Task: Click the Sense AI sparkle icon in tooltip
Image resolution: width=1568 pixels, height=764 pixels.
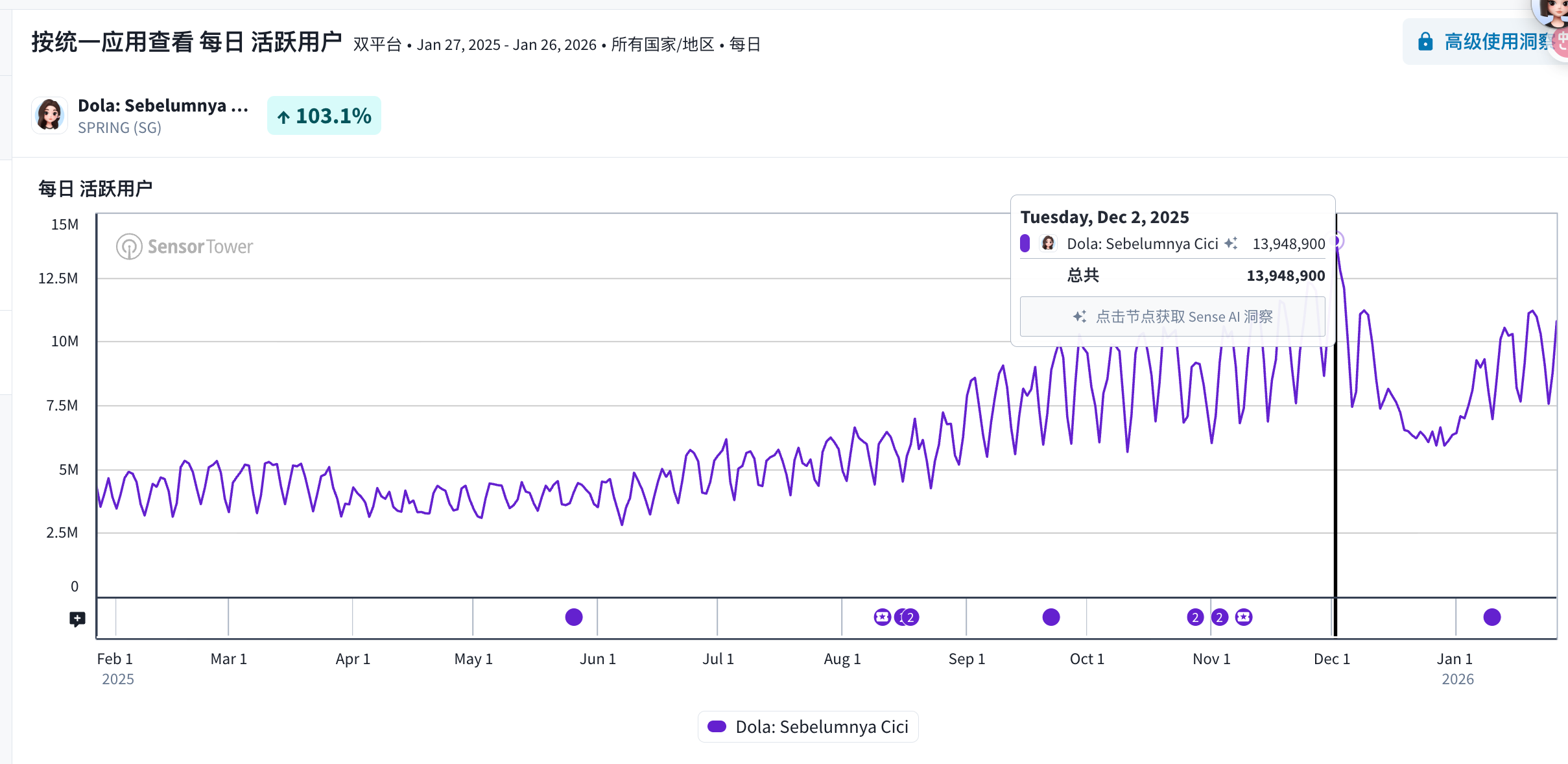Action: [1231, 243]
